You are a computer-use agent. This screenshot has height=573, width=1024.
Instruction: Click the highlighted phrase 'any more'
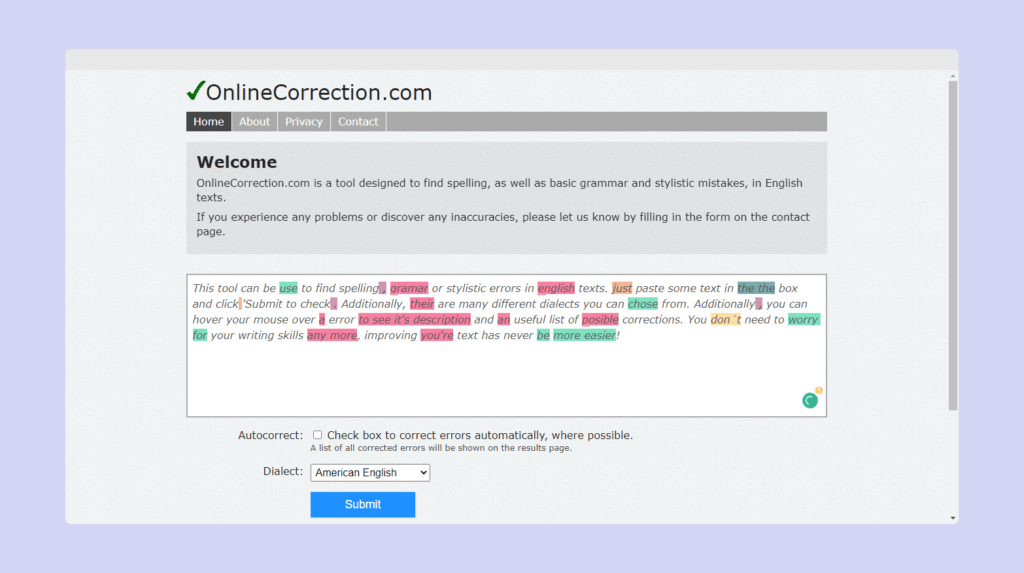click(332, 335)
